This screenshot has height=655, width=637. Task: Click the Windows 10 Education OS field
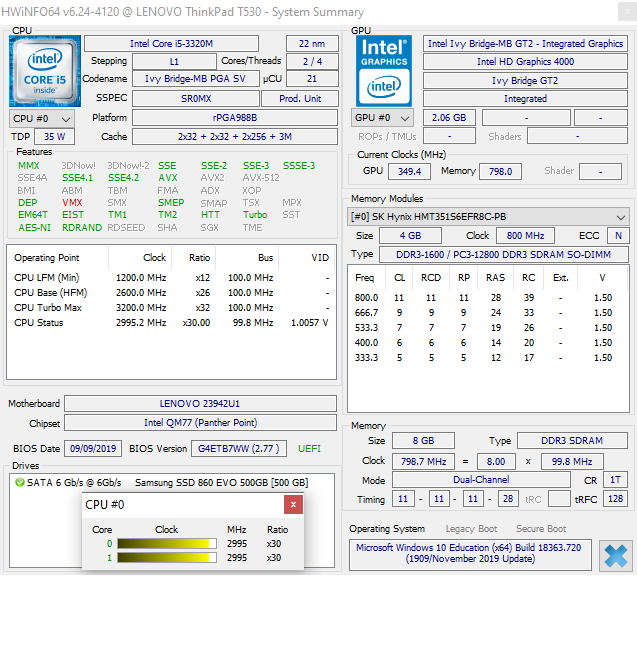pyautogui.click(x=470, y=553)
